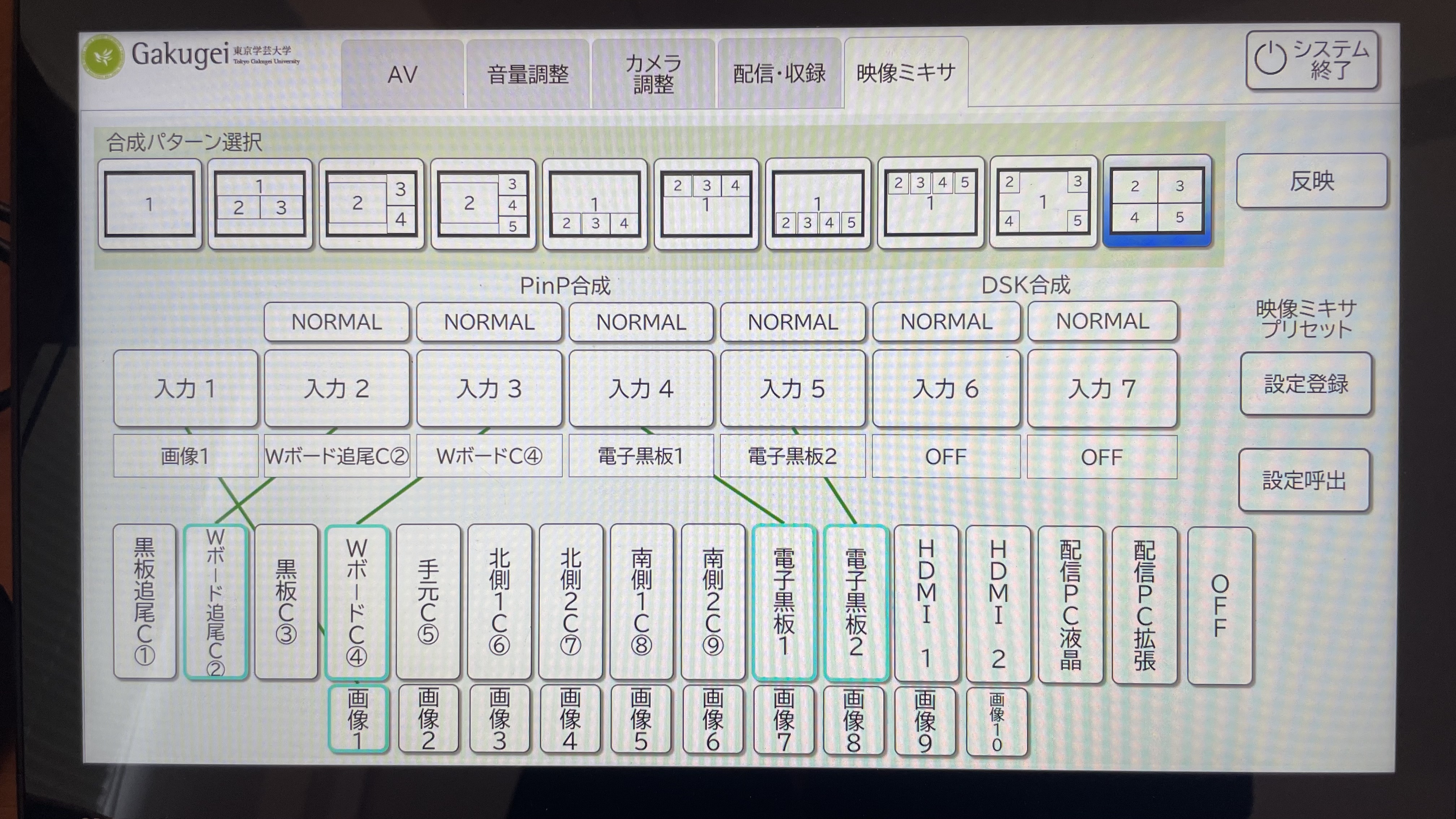Screen dimensions: 1456x819
Task: Pick layout with large 2 beside 3, 4
Action: coord(371,204)
